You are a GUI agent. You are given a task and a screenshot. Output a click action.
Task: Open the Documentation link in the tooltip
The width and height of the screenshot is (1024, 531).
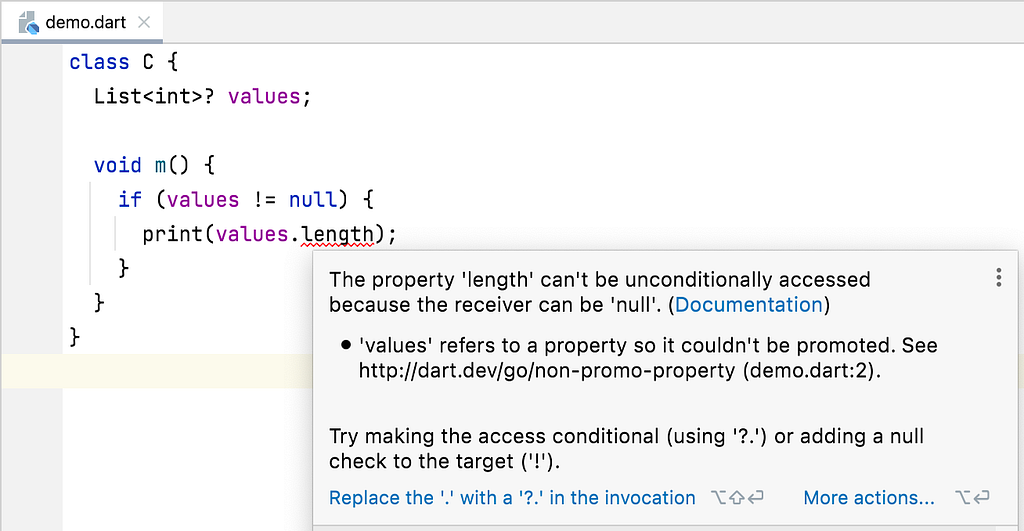(749, 304)
